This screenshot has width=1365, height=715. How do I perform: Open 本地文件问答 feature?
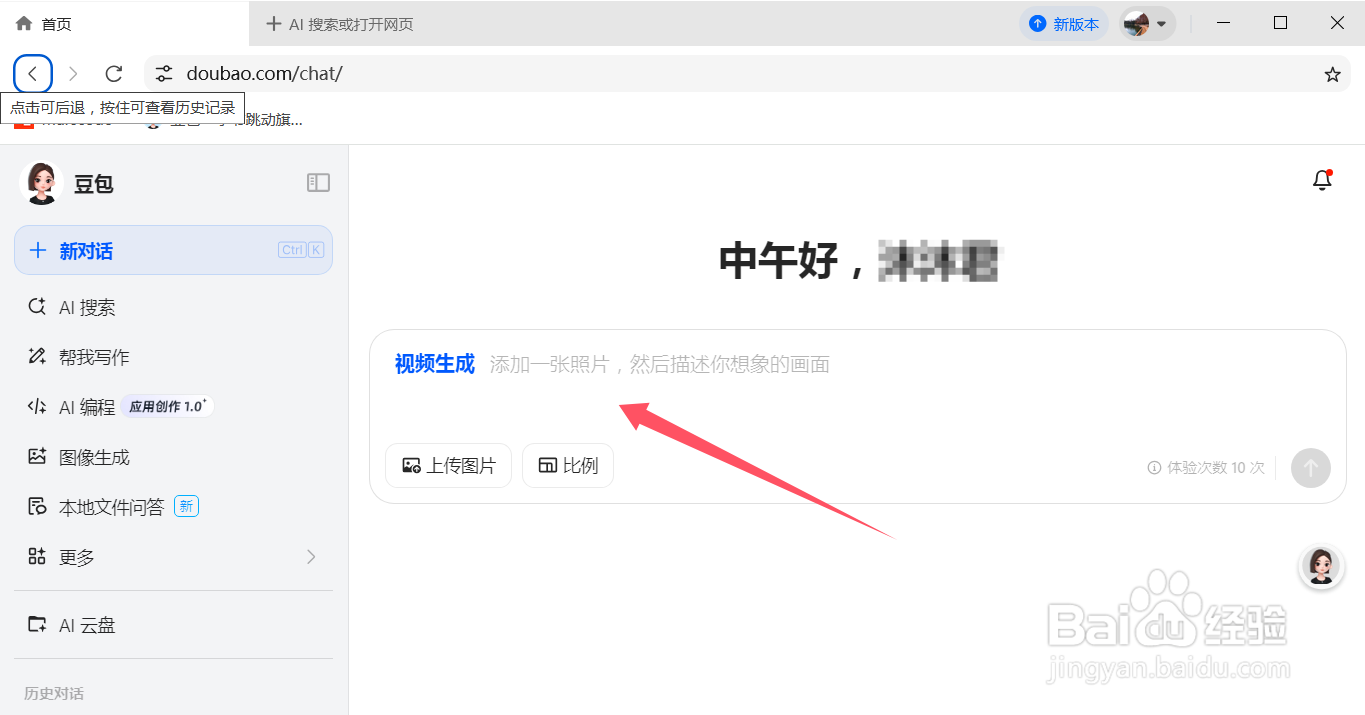(103, 507)
